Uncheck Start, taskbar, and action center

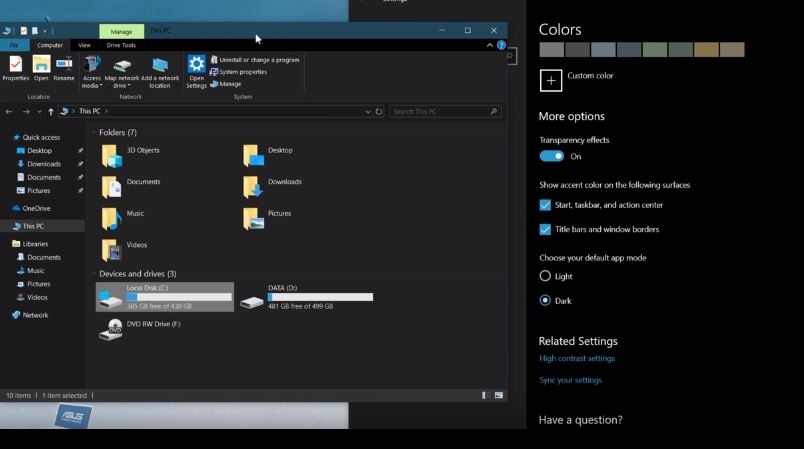pyautogui.click(x=545, y=205)
